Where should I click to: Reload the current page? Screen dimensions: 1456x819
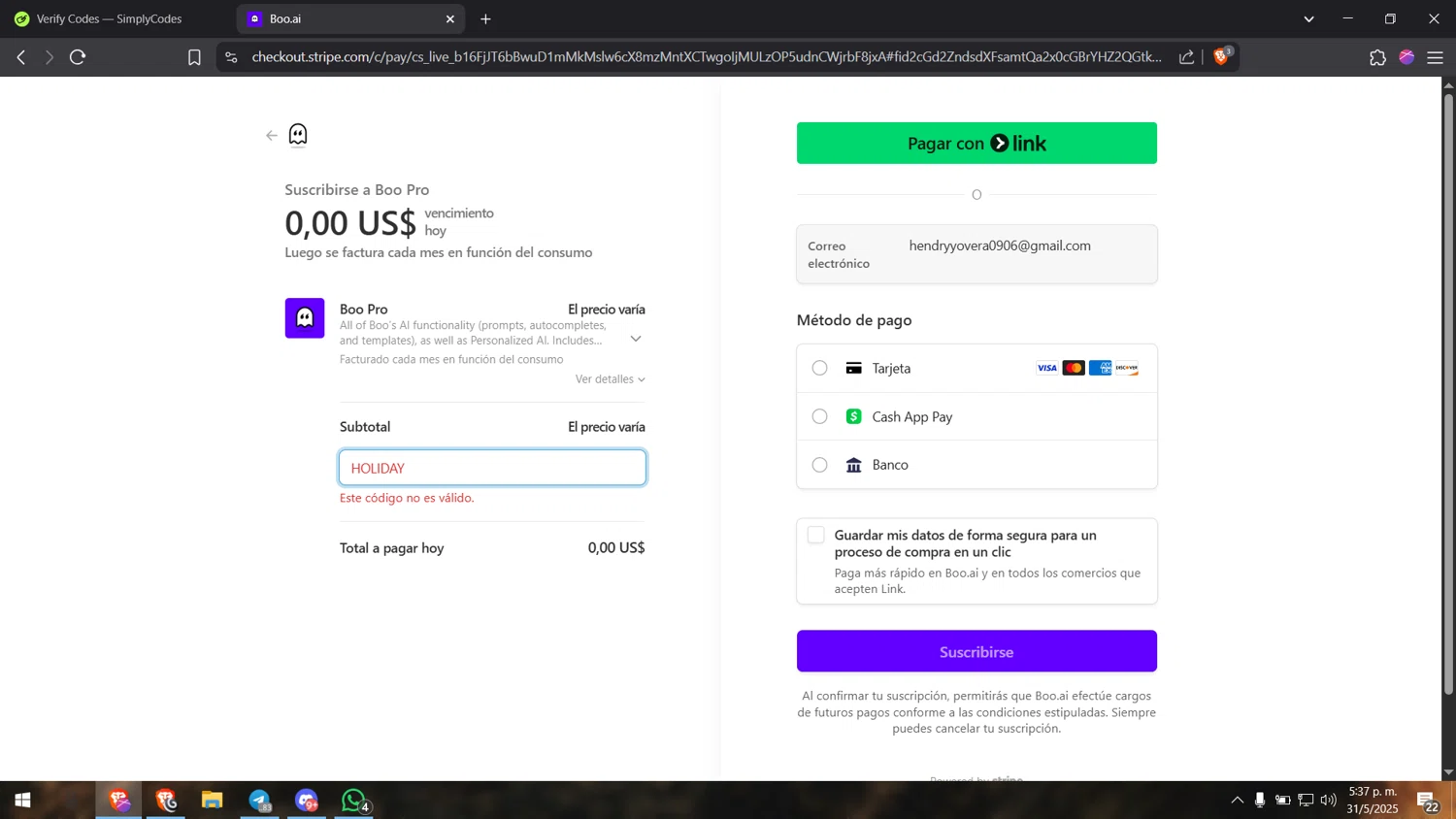[78, 57]
